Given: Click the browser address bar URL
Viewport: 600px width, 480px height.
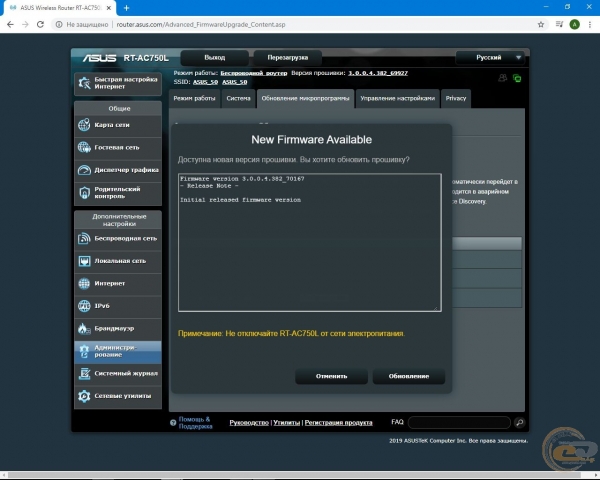Looking at the screenshot, I should [201, 24].
